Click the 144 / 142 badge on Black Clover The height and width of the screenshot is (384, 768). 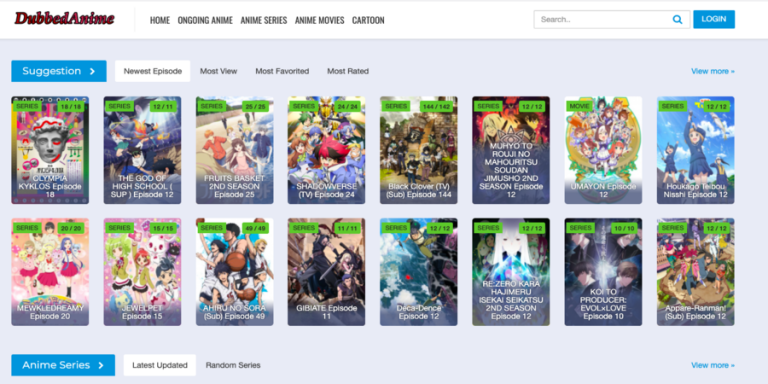436,106
